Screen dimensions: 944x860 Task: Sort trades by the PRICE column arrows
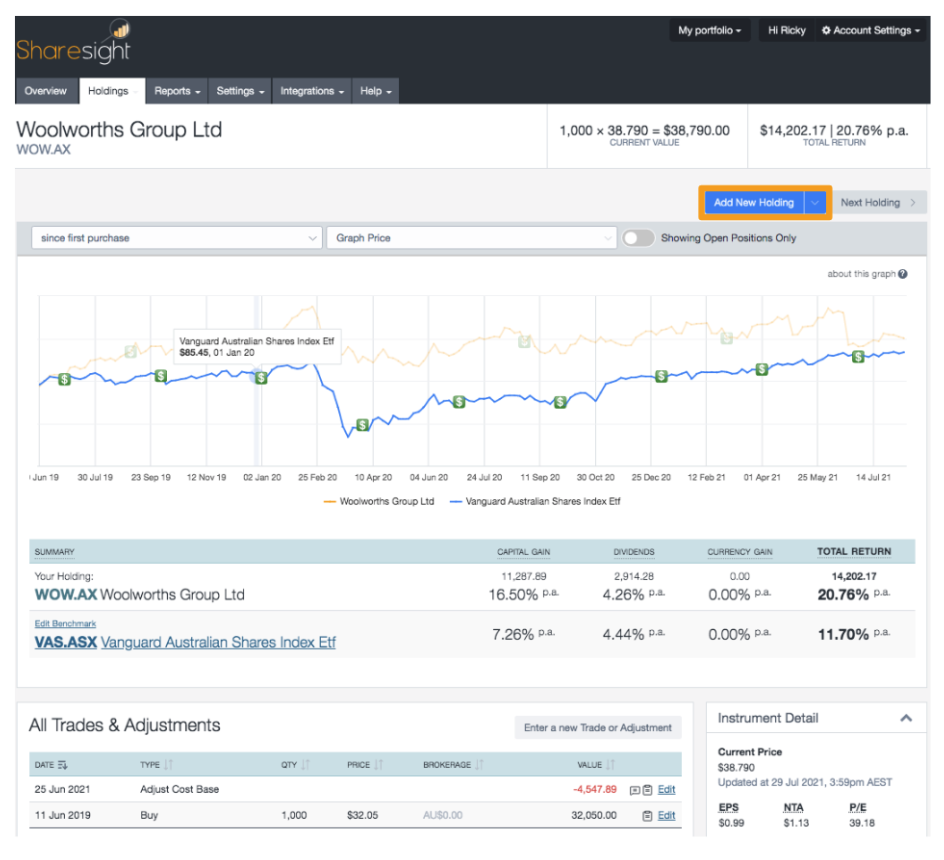[378, 765]
